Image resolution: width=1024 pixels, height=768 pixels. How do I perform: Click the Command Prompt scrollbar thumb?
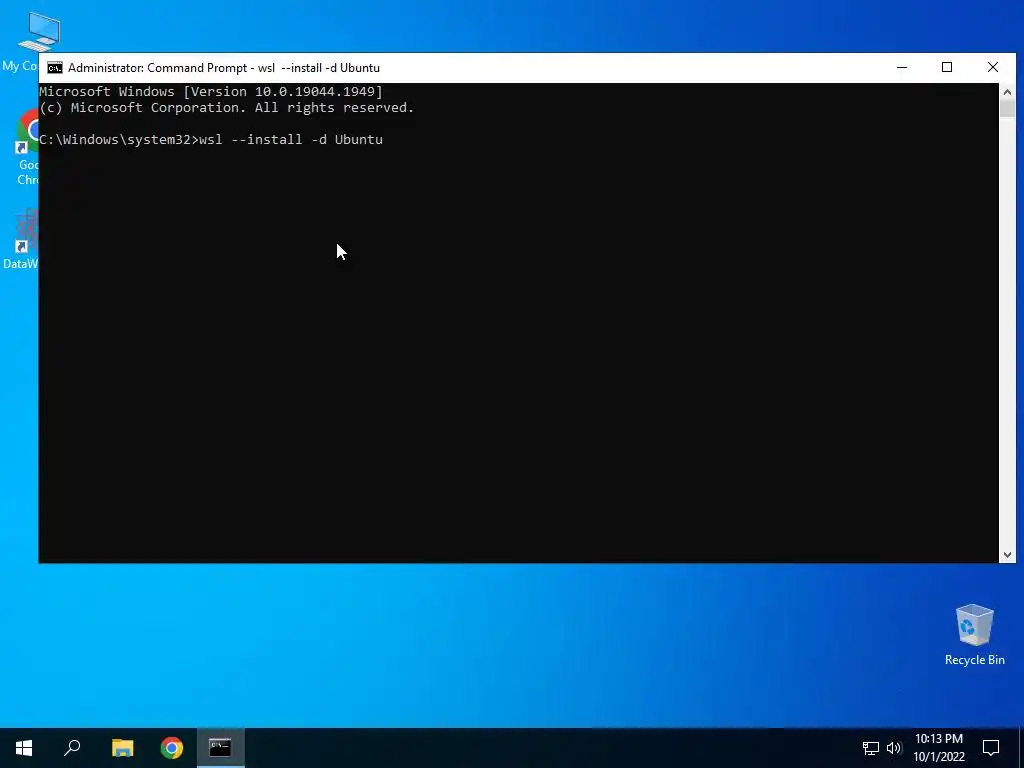click(1007, 108)
